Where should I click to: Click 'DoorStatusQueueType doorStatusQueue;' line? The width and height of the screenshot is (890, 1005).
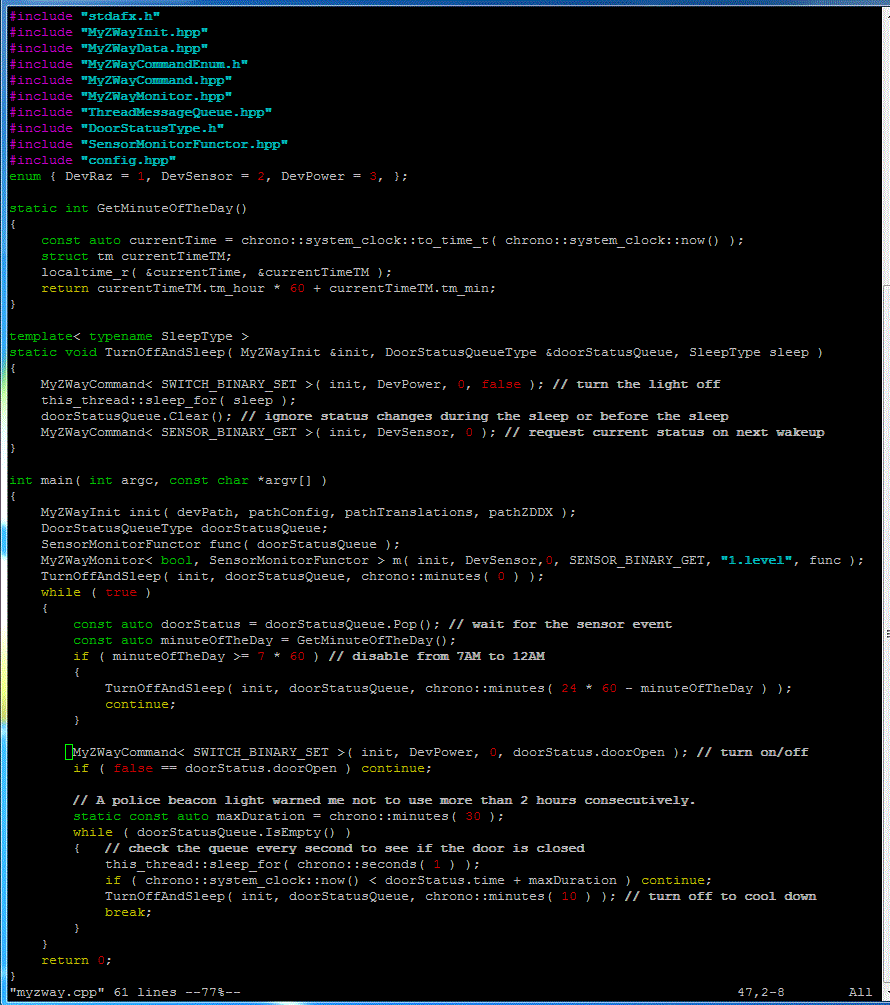pyautogui.click(x=185, y=529)
